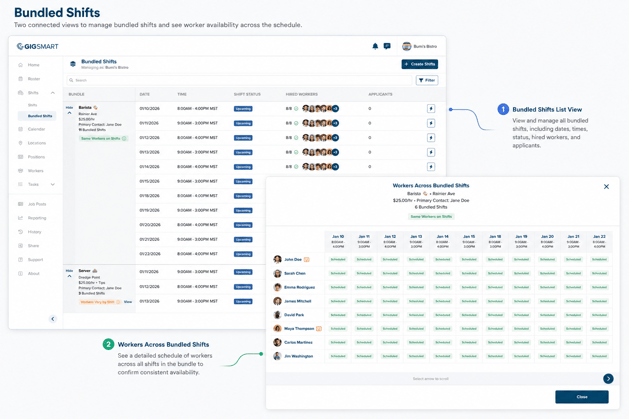Hide the Server bundle rows
Image resolution: width=629 pixels, height=419 pixels.
(x=69, y=273)
